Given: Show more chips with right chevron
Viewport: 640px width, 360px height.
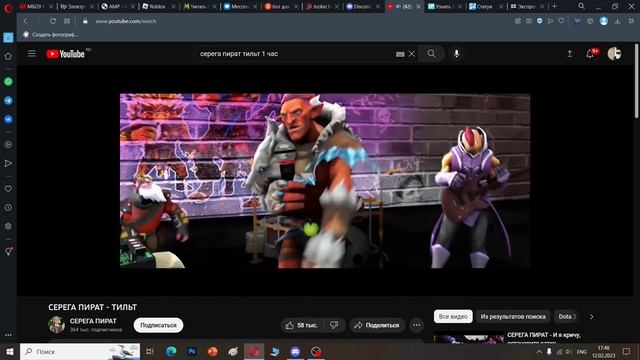Looking at the screenshot, I should pyautogui.click(x=591, y=316).
